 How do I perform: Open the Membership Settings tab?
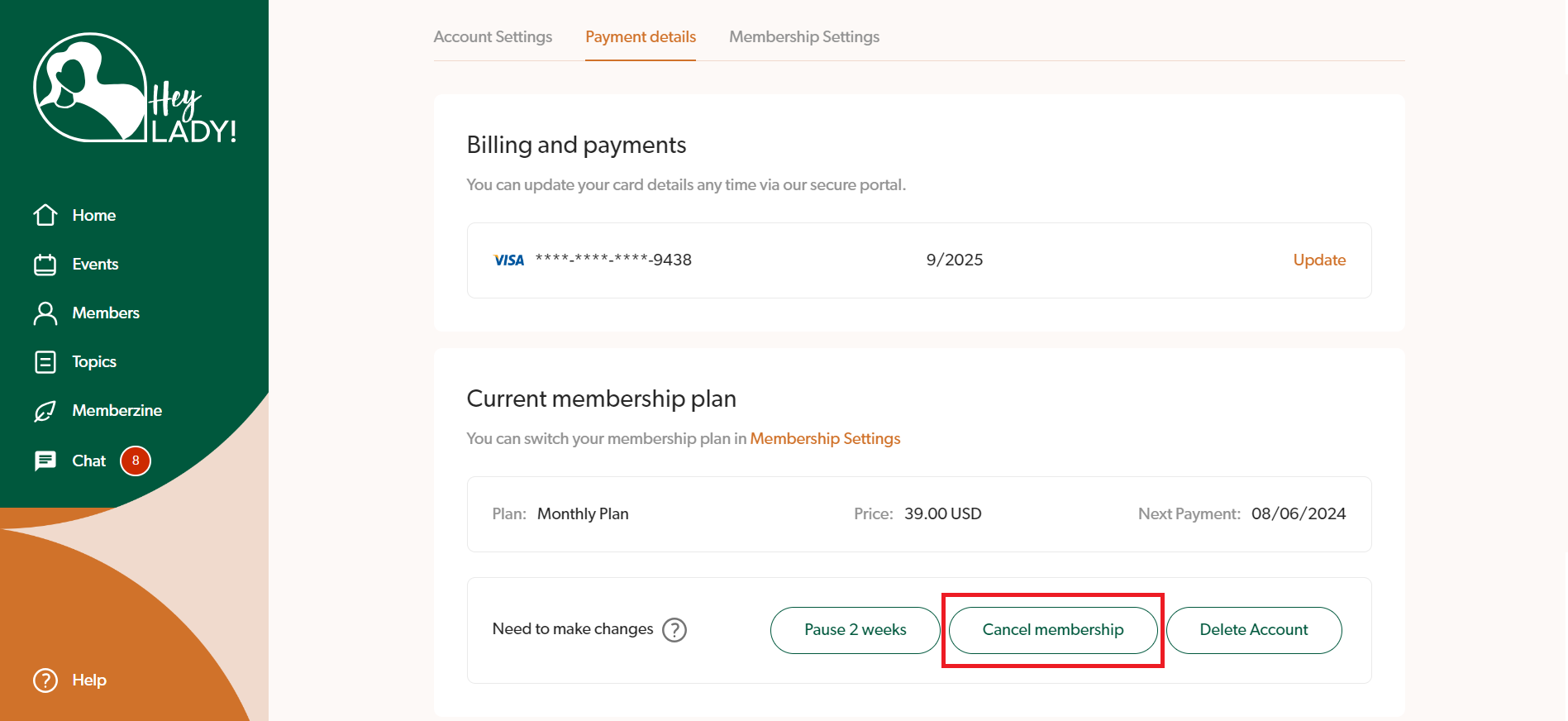[x=803, y=37]
